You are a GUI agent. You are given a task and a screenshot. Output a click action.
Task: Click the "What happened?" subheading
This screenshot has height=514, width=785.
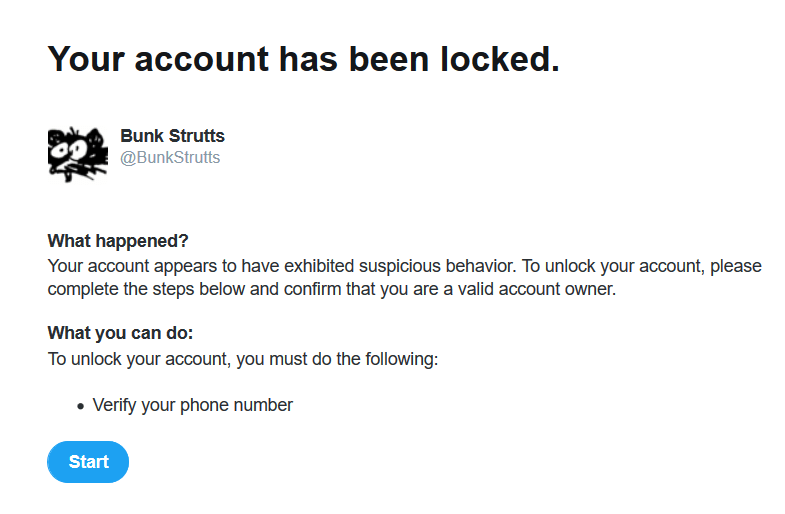point(118,241)
